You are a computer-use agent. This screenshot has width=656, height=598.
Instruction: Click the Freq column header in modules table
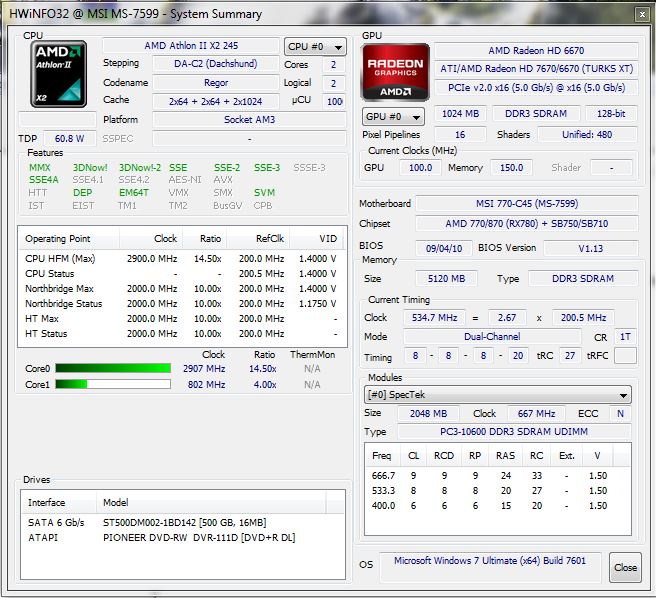coord(382,455)
